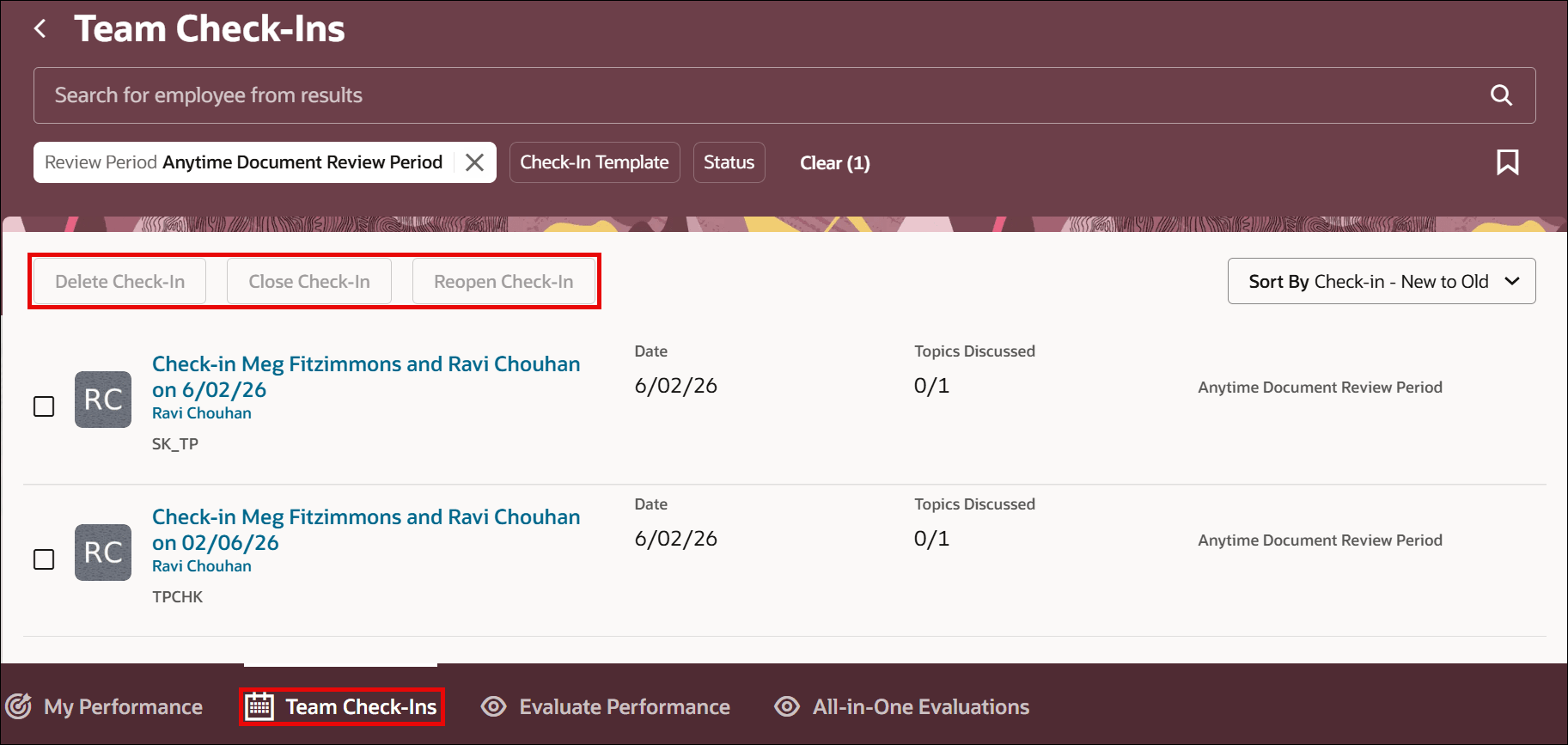Image resolution: width=1568 pixels, height=745 pixels.
Task: Open check-in link dated 02/06/26
Action: tap(366, 529)
